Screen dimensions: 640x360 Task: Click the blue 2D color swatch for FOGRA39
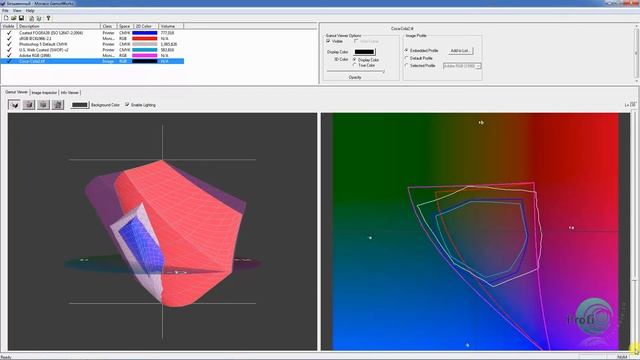pos(144,33)
